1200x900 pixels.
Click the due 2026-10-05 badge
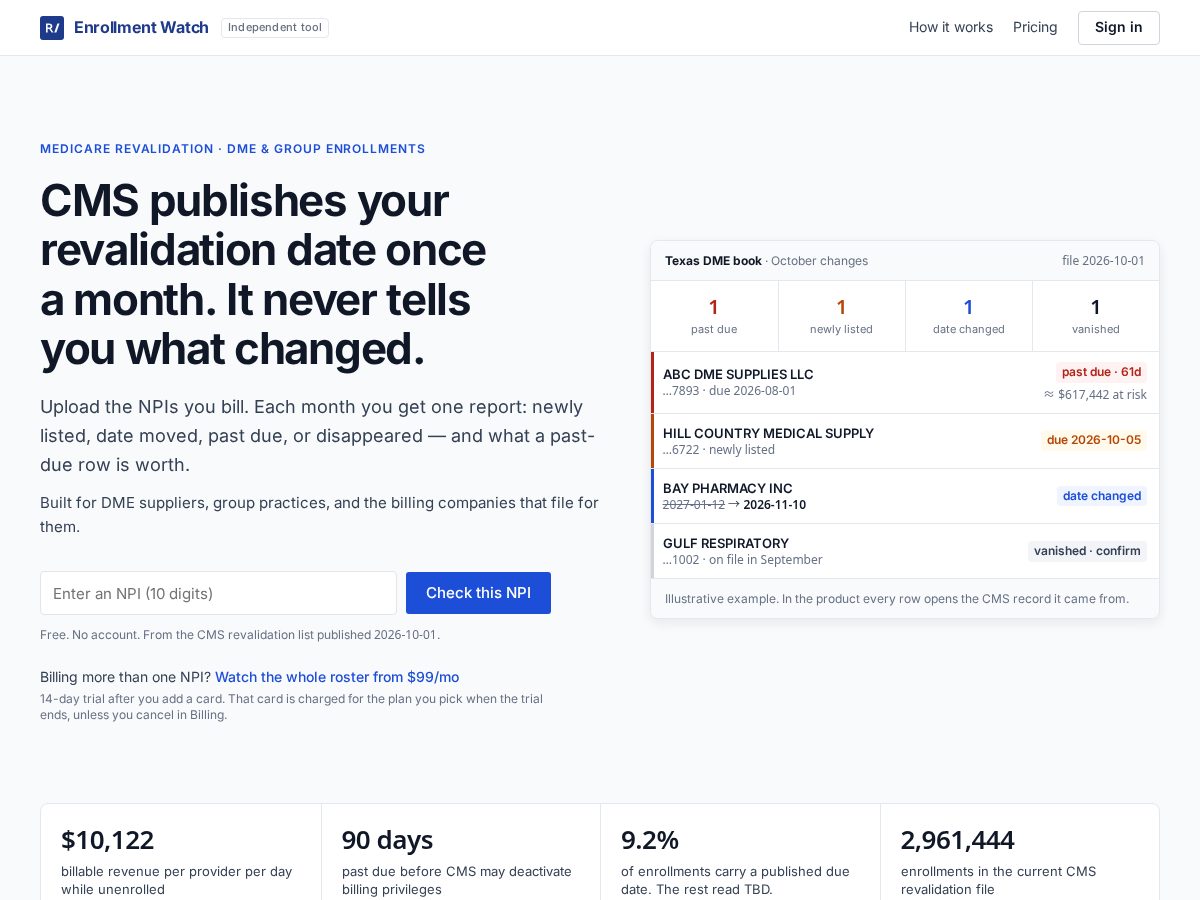pyautogui.click(x=1094, y=440)
